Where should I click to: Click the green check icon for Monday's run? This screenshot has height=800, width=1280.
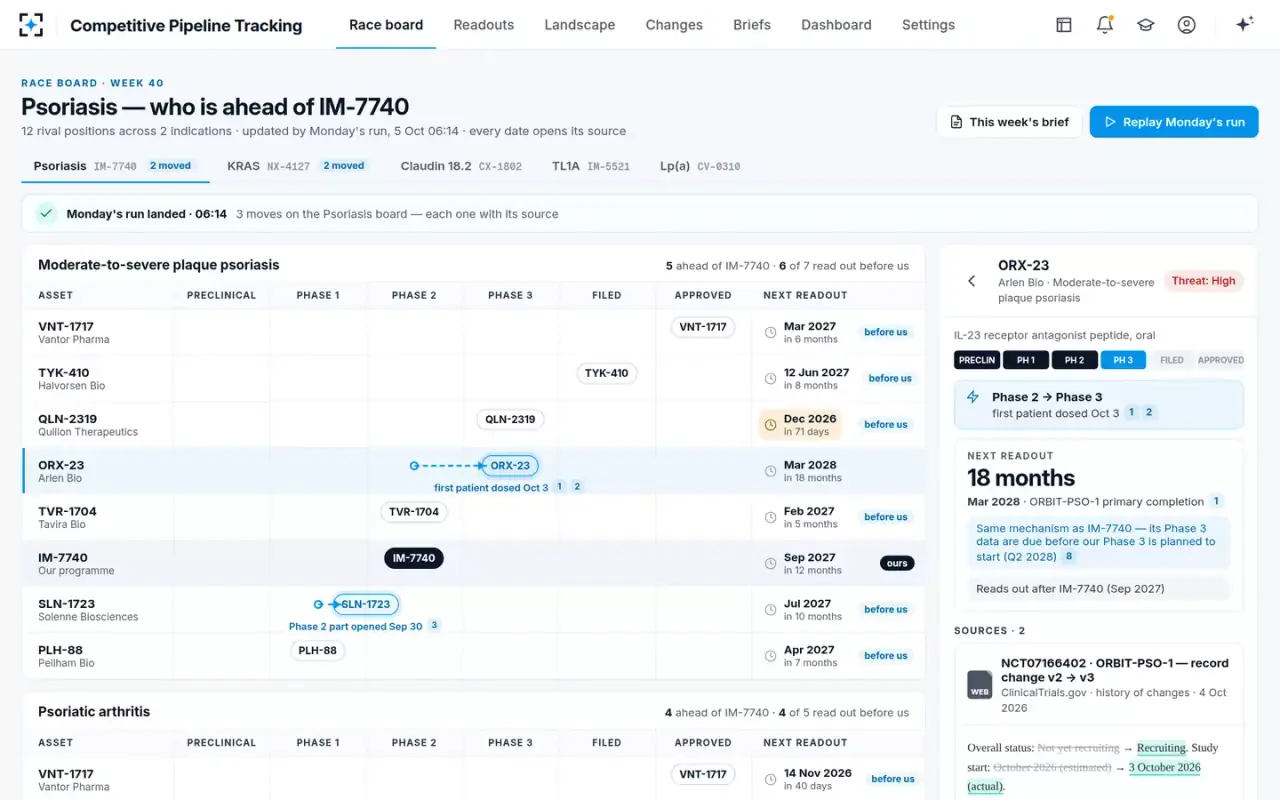point(46,214)
